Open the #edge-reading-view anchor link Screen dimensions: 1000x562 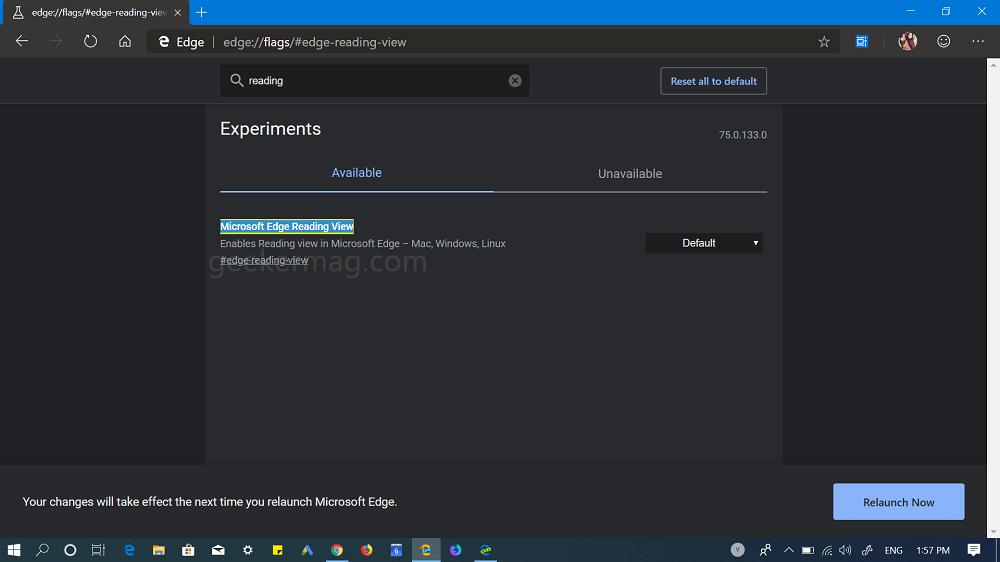tap(264, 260)
